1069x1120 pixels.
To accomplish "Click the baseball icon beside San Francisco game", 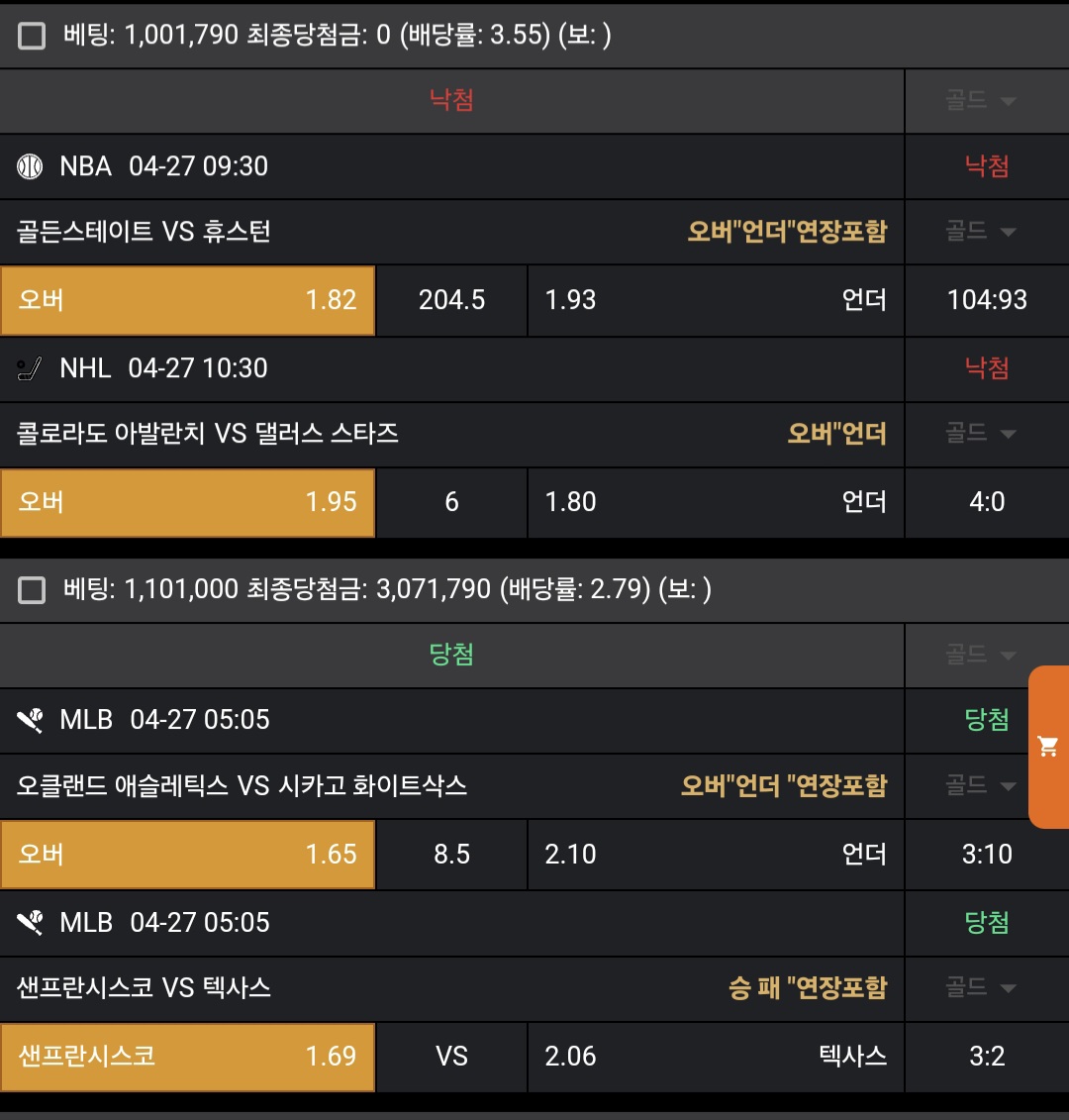I will click(31, 923).
